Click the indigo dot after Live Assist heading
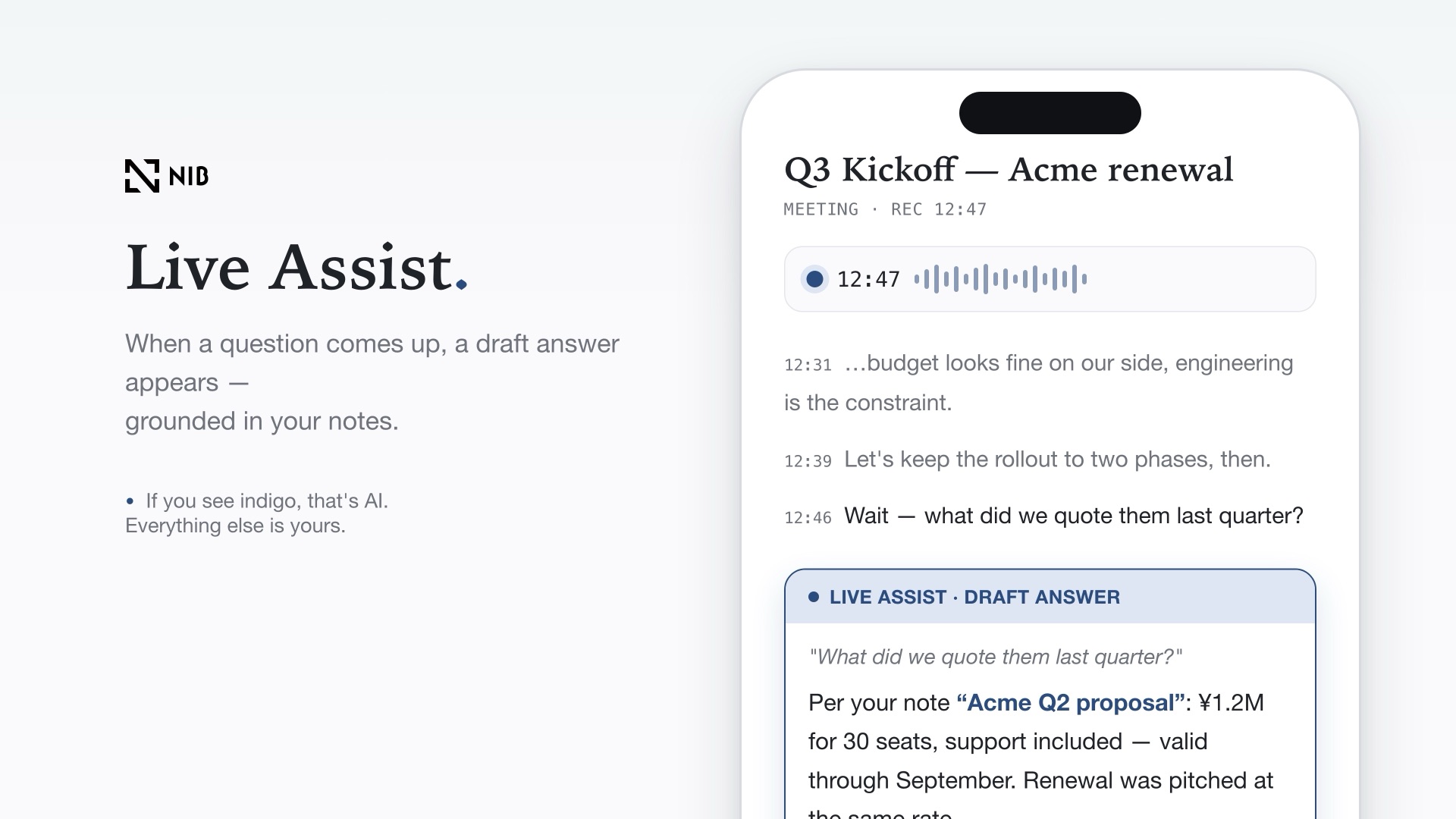 click(461, 285)
